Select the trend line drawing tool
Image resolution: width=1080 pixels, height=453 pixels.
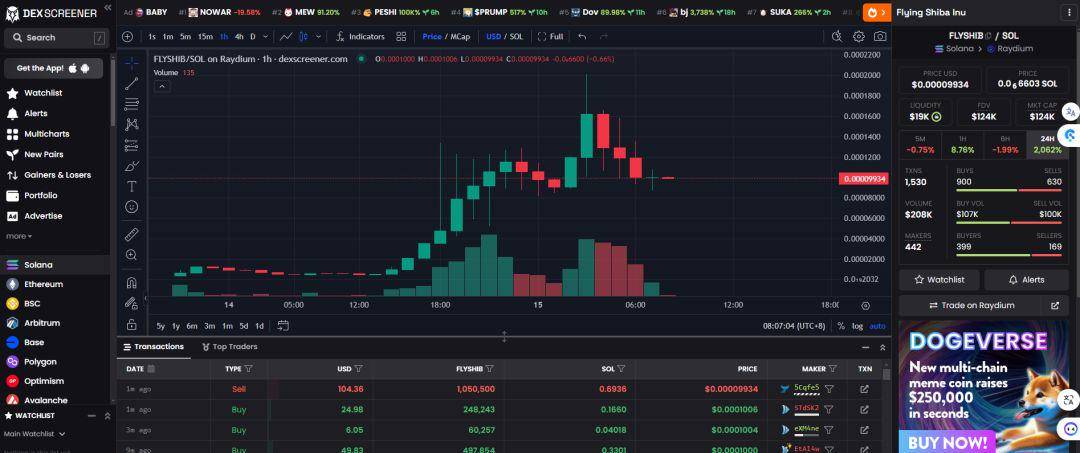coord(132,84)
